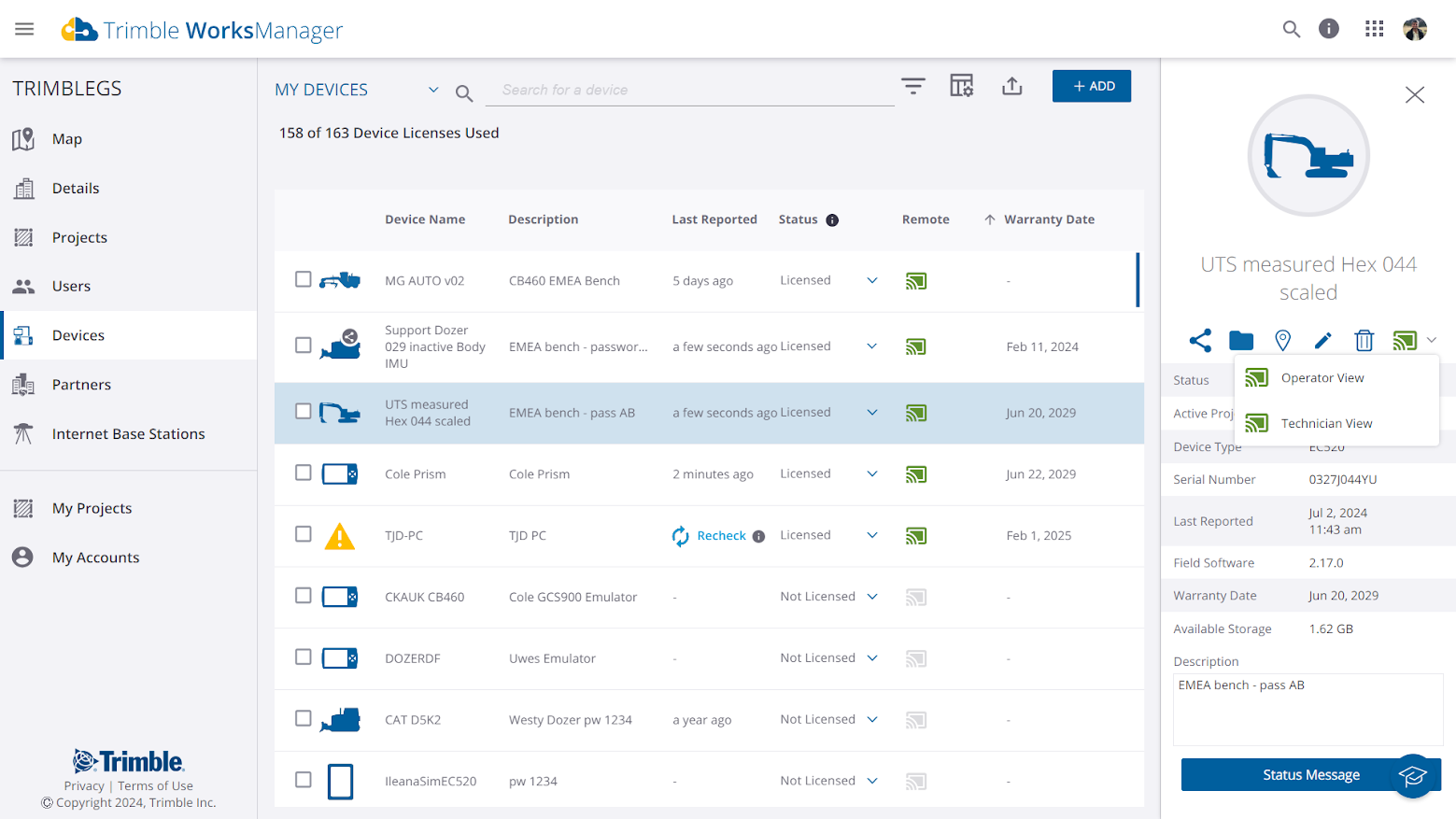
Task: Click the delete trash icon in panel
Action: coord(1364,341)
